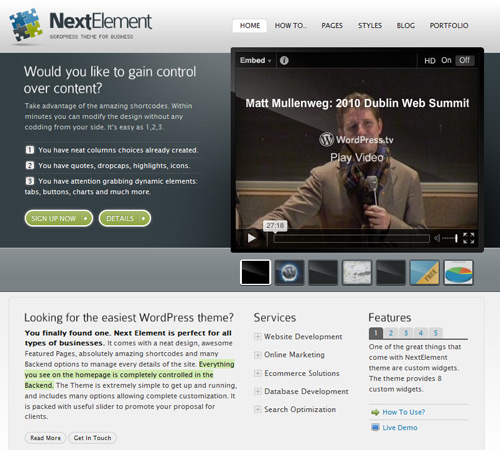Select the FREE ribbon thumbnail

pyautogui.click(x=425, y=272)
